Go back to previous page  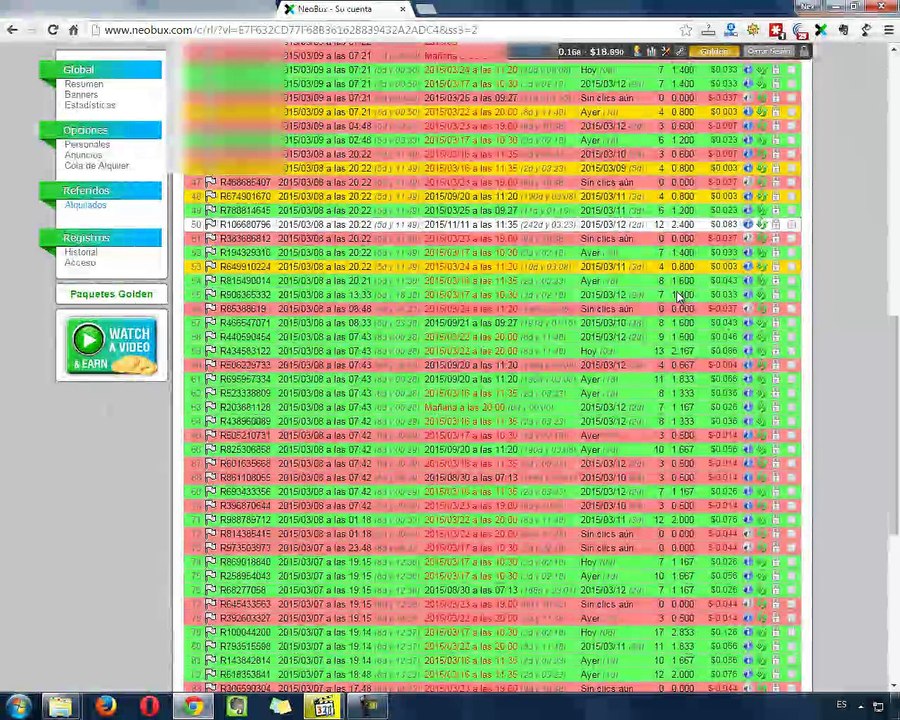[12, 30]
